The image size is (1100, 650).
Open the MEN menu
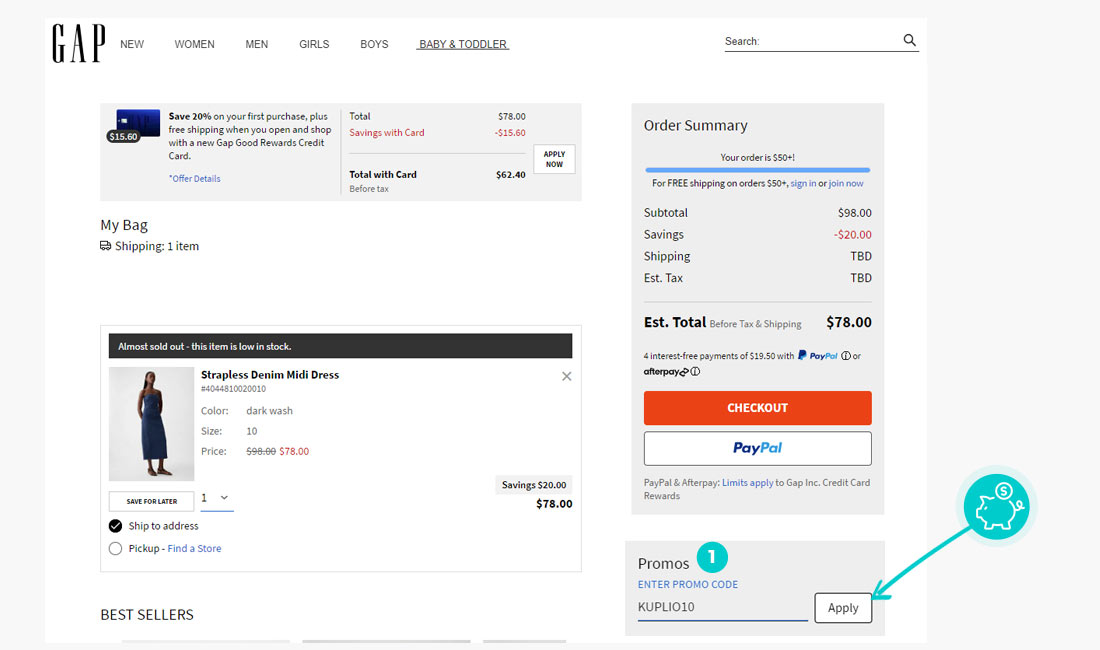[257, 44]
